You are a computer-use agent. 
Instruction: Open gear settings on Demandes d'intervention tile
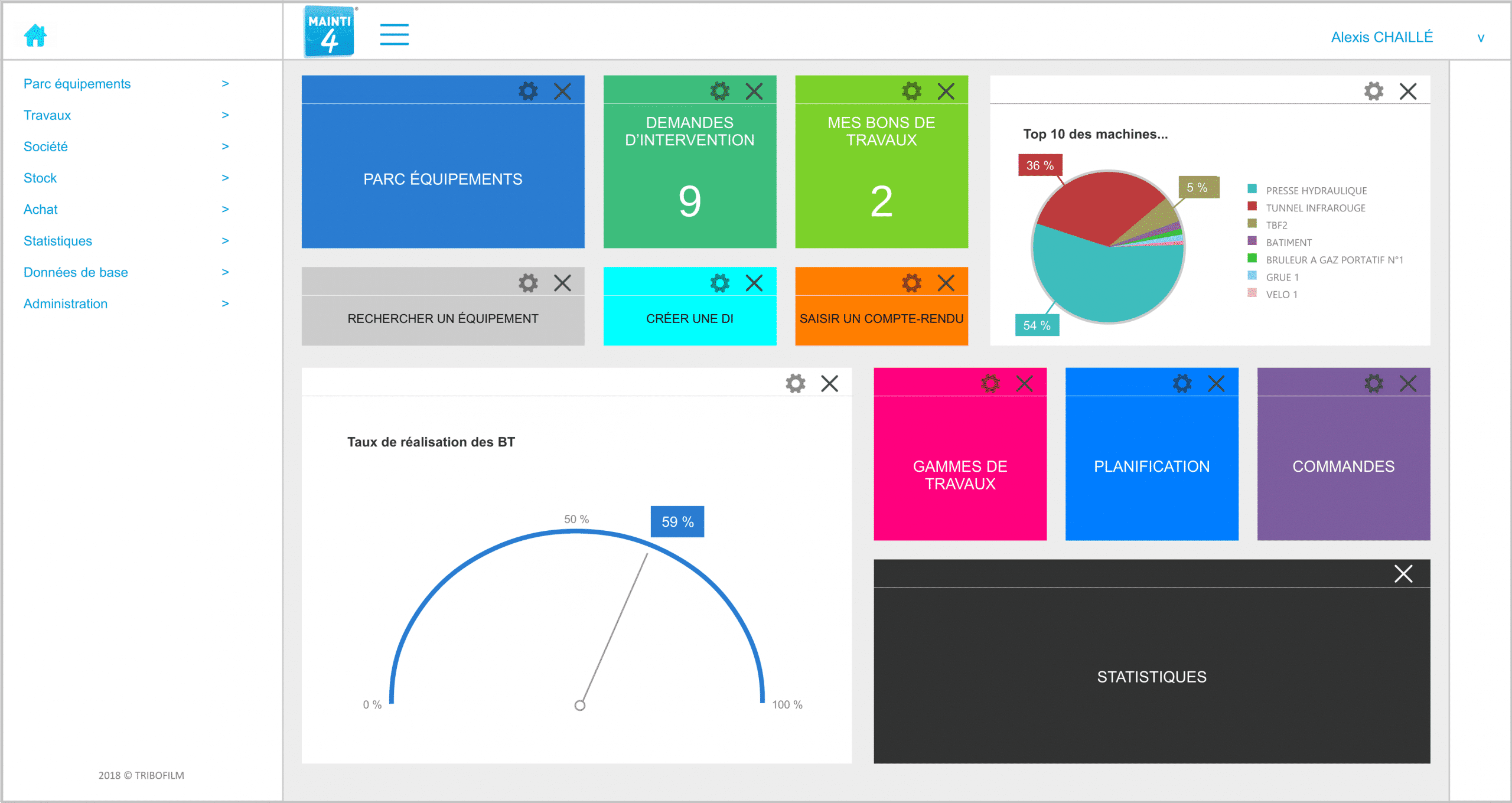(719, 91)
